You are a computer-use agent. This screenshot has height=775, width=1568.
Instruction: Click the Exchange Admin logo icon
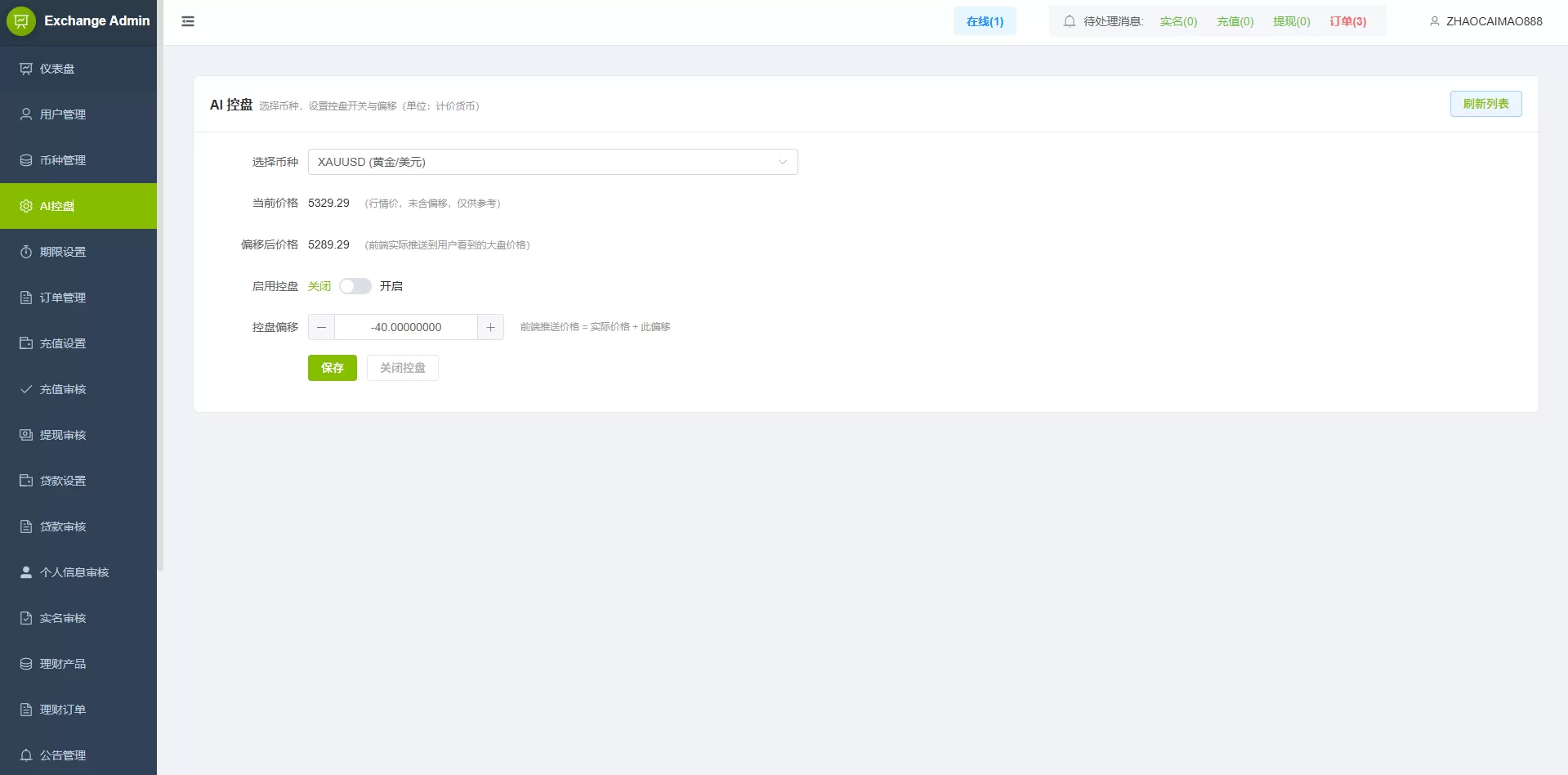coord(21,21)
